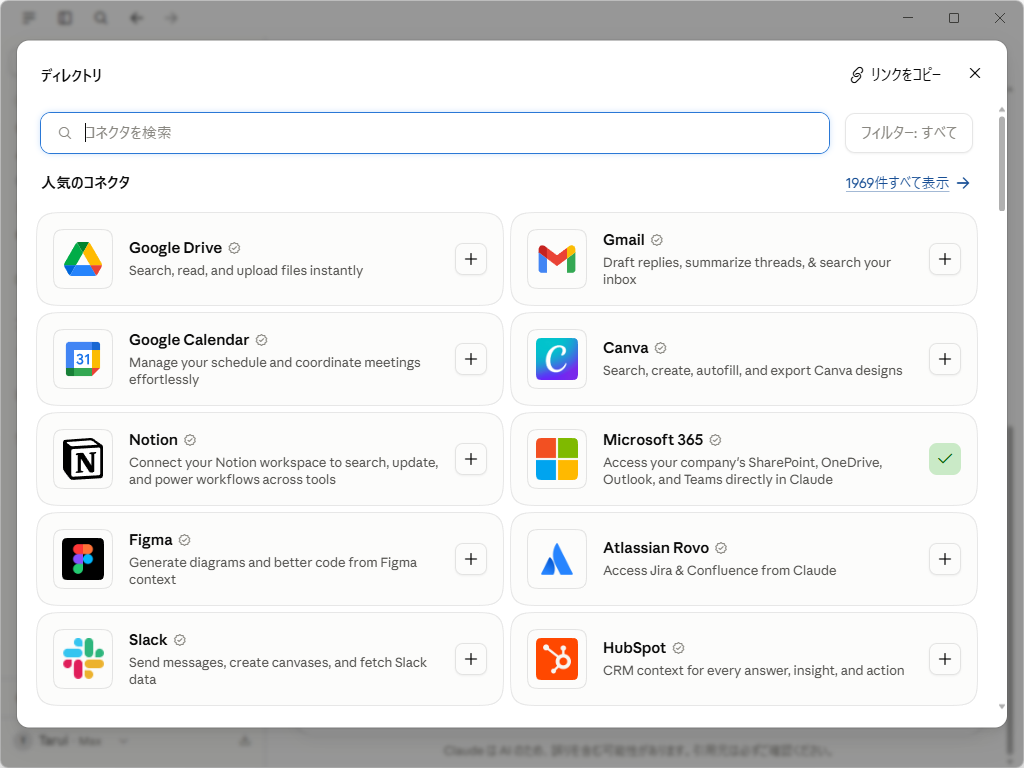Add the Notion connector with plus button

coord(471,458)
